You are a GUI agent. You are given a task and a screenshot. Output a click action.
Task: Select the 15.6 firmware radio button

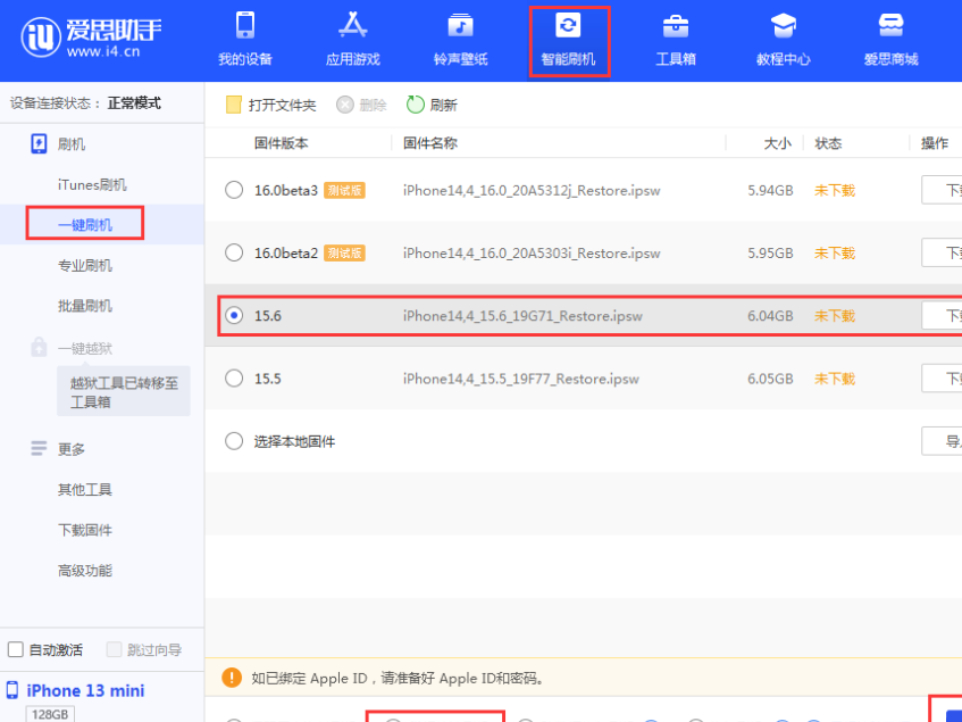click(x=234, y=315)
